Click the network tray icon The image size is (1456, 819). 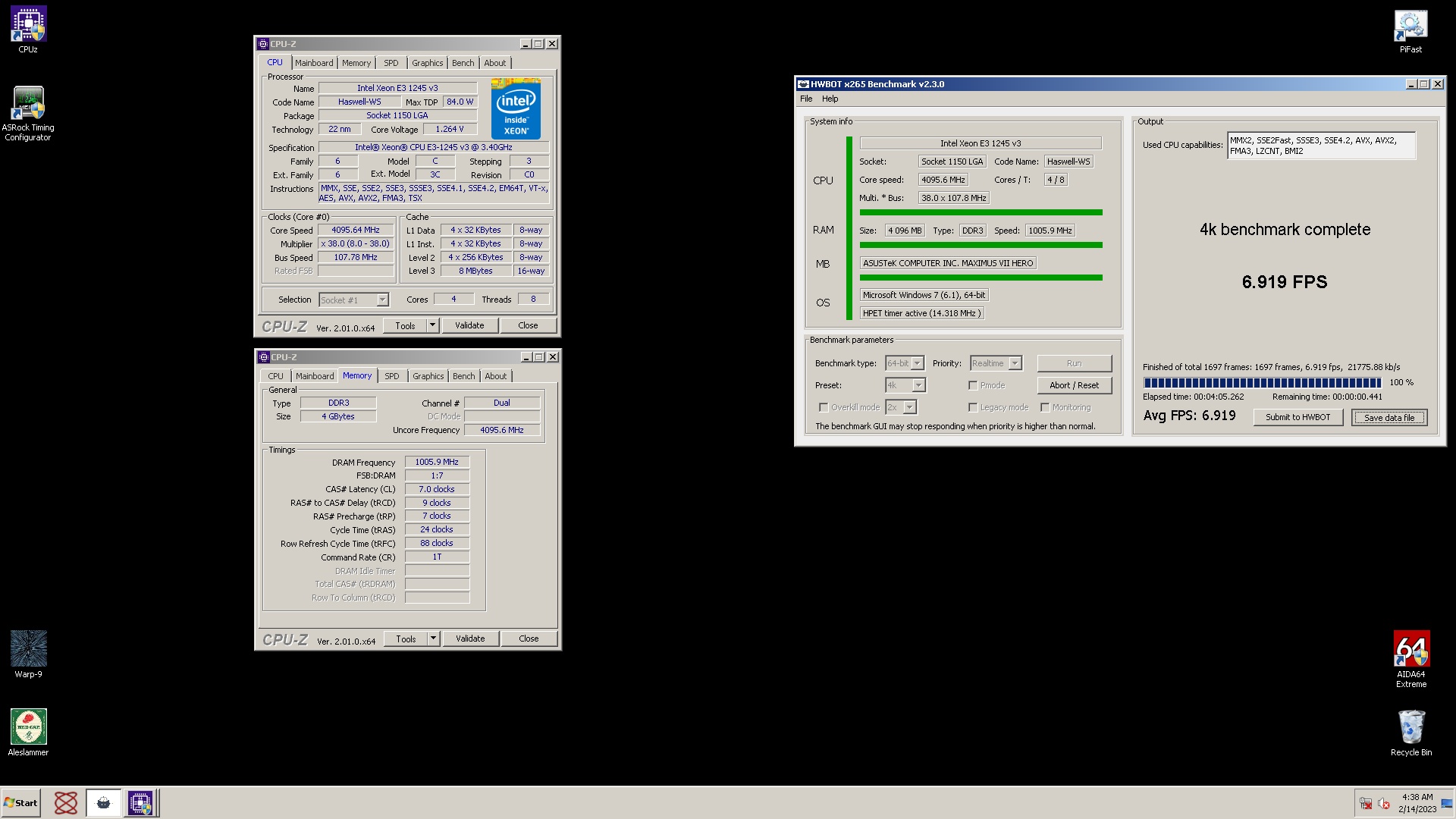point(1366,804)
